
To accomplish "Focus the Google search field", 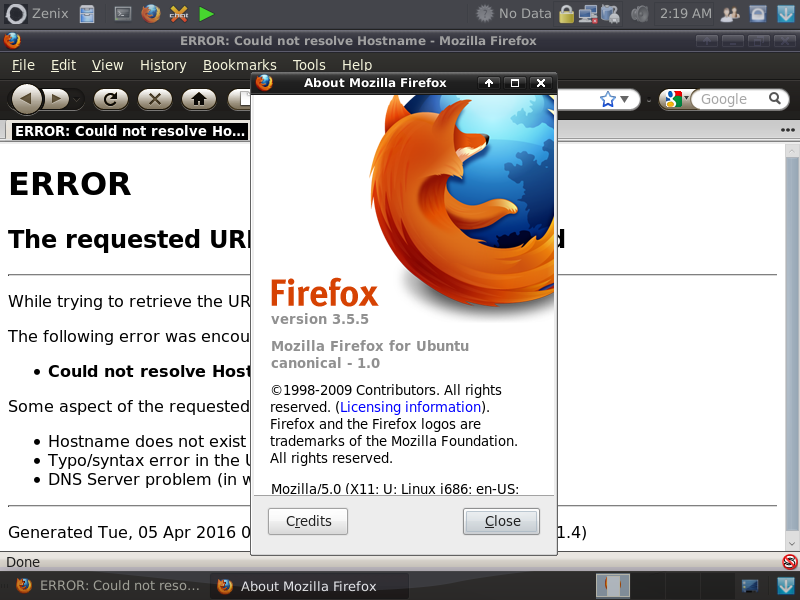I will tap(729, 99).
